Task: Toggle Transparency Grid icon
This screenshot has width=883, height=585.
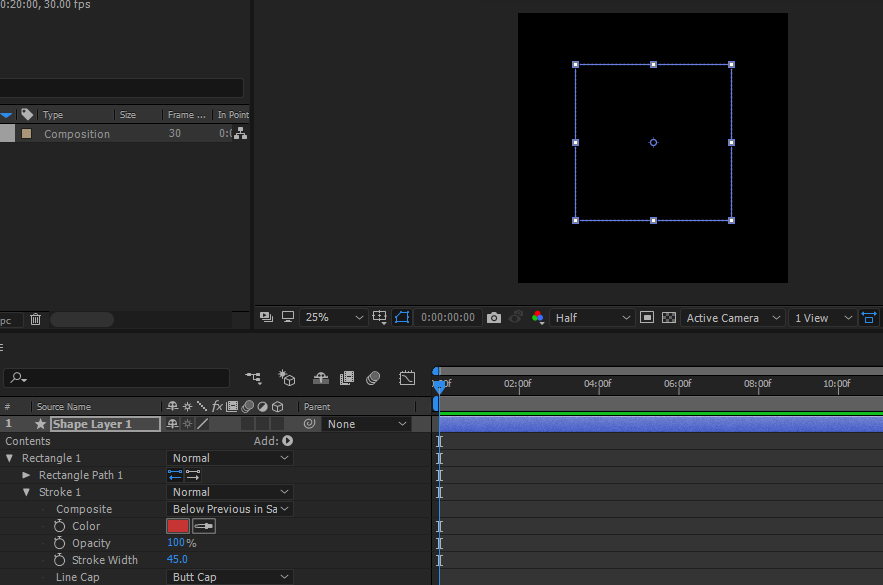Action: 668,318
